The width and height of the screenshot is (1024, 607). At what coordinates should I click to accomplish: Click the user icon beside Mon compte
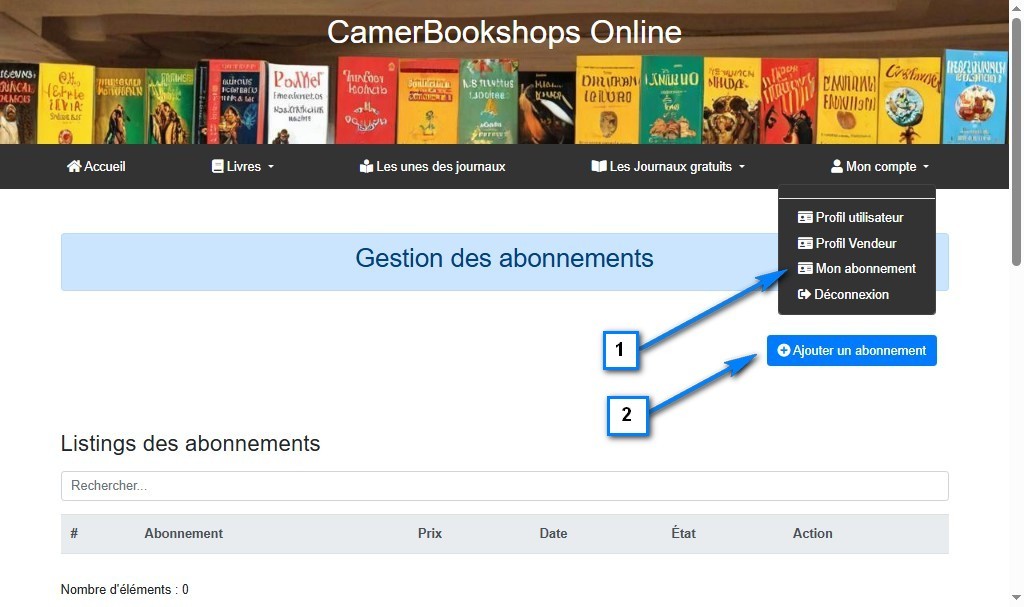(x=837, y=166)
